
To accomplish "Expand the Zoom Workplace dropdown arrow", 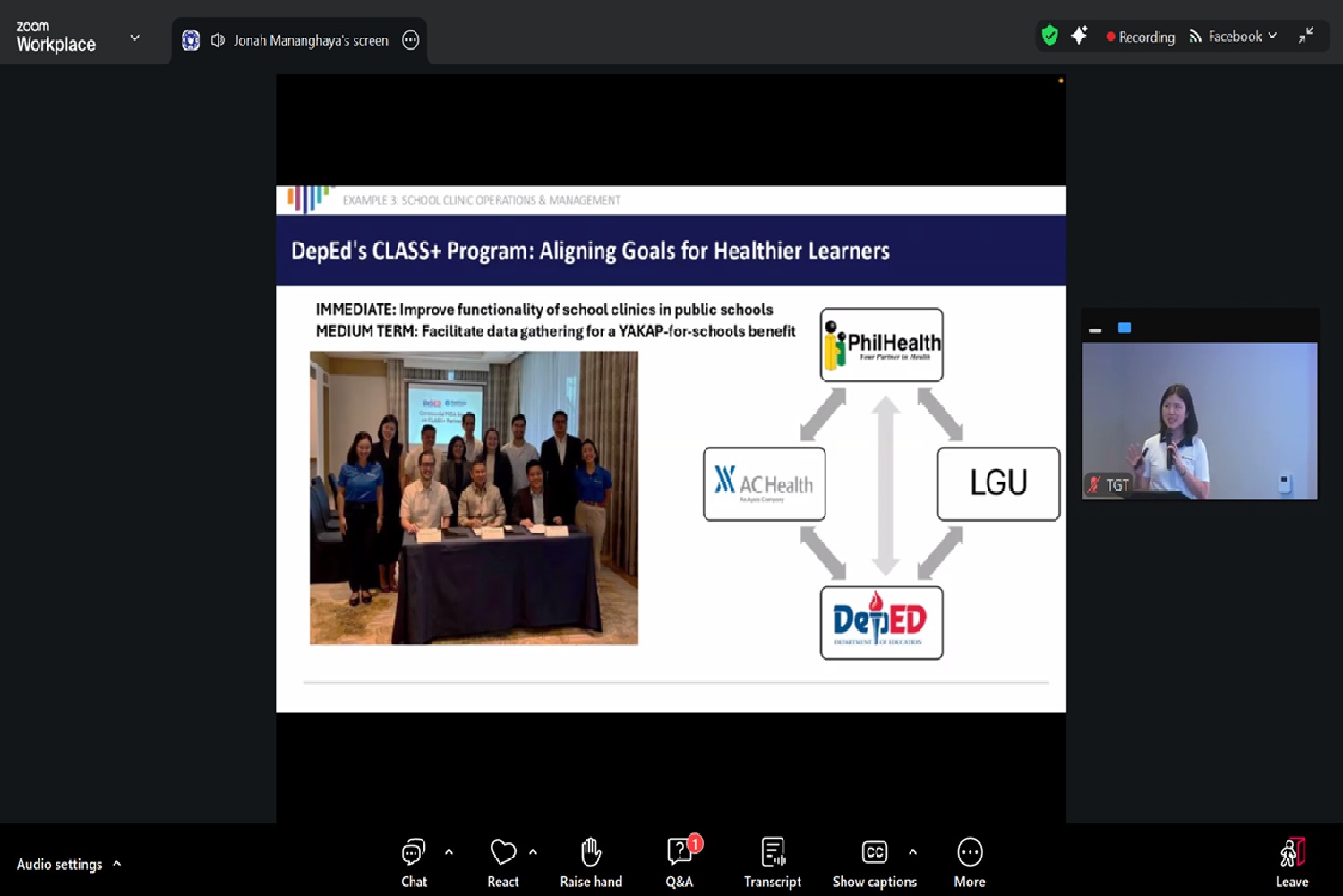I will (x=135, y=38).
